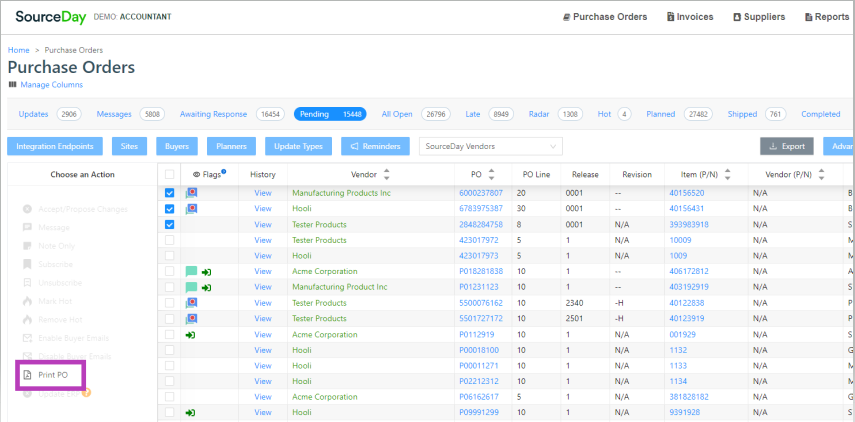
Task: Click the Accept/Propose Changes action icon
Action: click(x=27, y=209)
